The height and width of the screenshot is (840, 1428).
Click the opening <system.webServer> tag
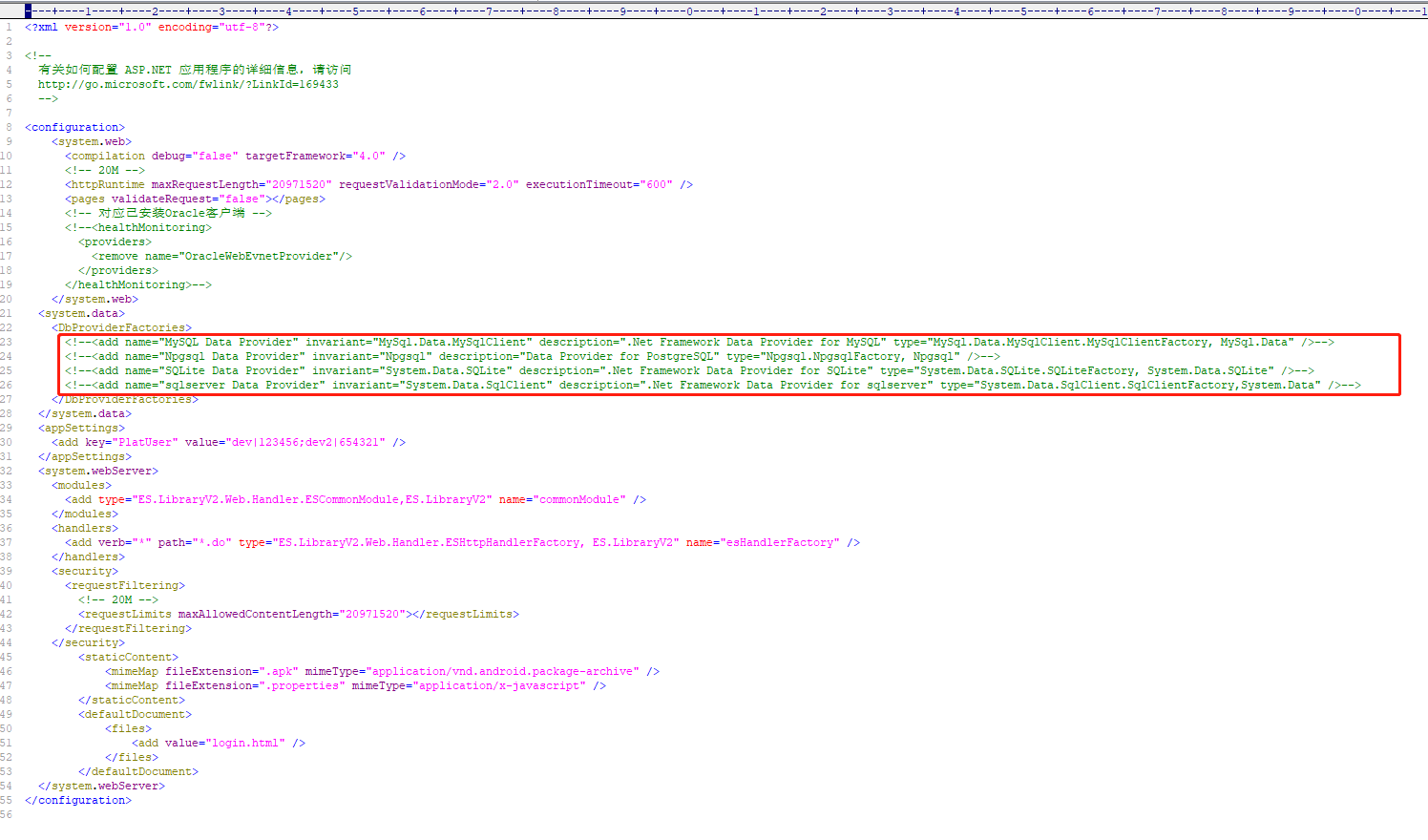pyautogui.click(x=98, y=471)
